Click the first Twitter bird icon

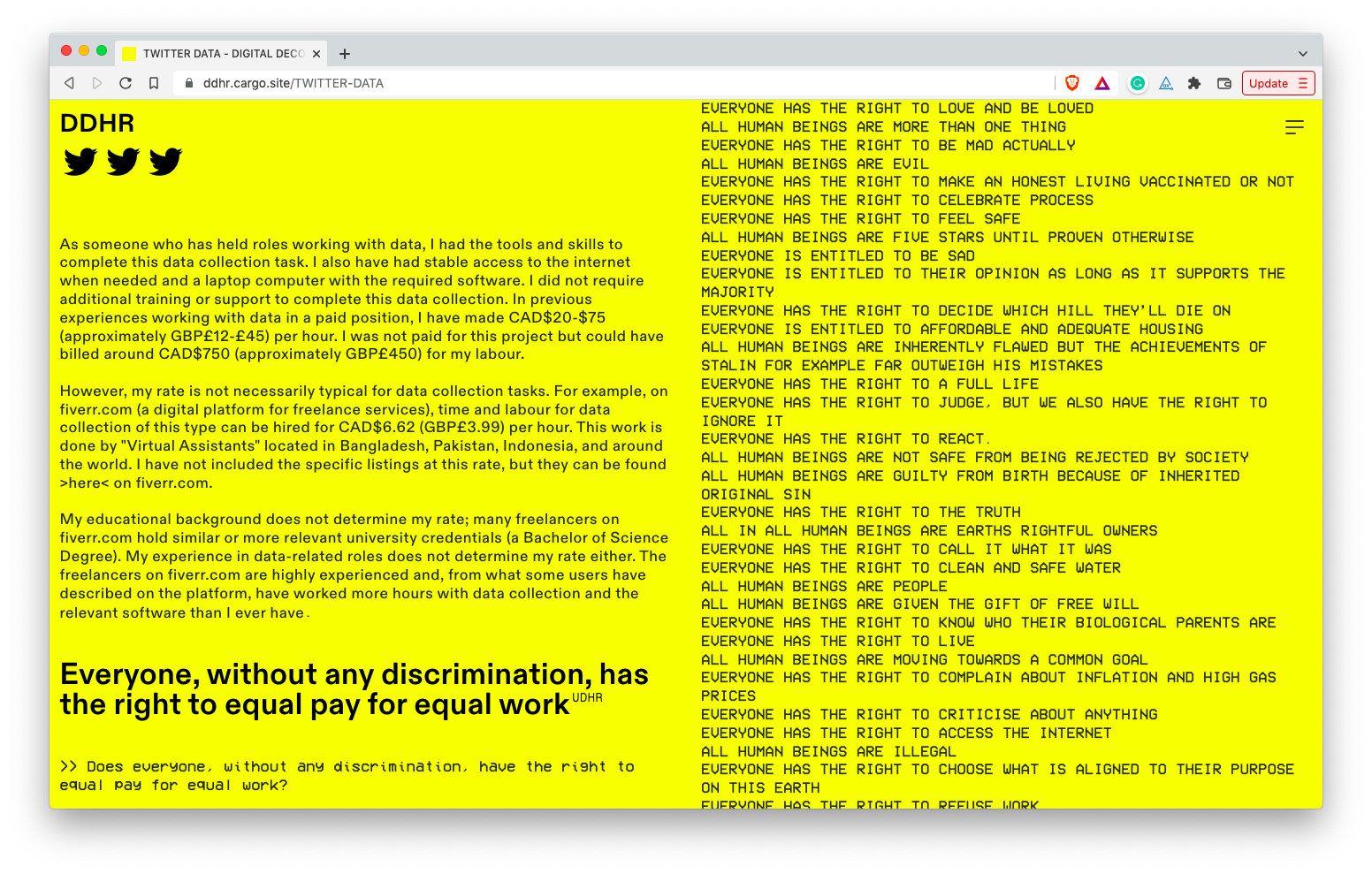click(80, 162)
